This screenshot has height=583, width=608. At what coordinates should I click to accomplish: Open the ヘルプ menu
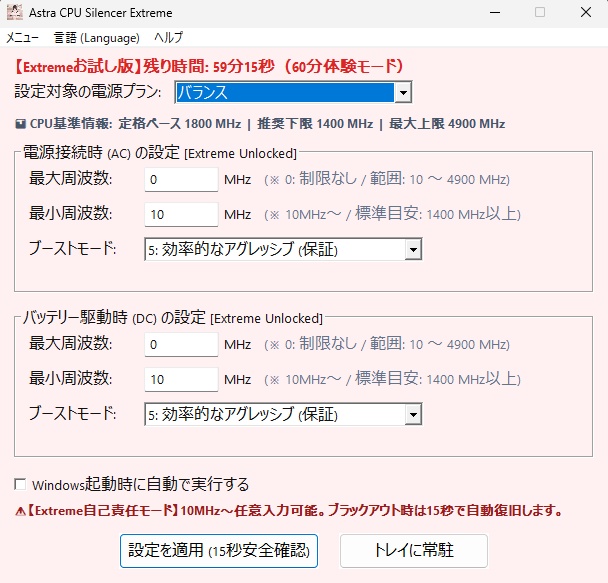click(x=168, y=38)
